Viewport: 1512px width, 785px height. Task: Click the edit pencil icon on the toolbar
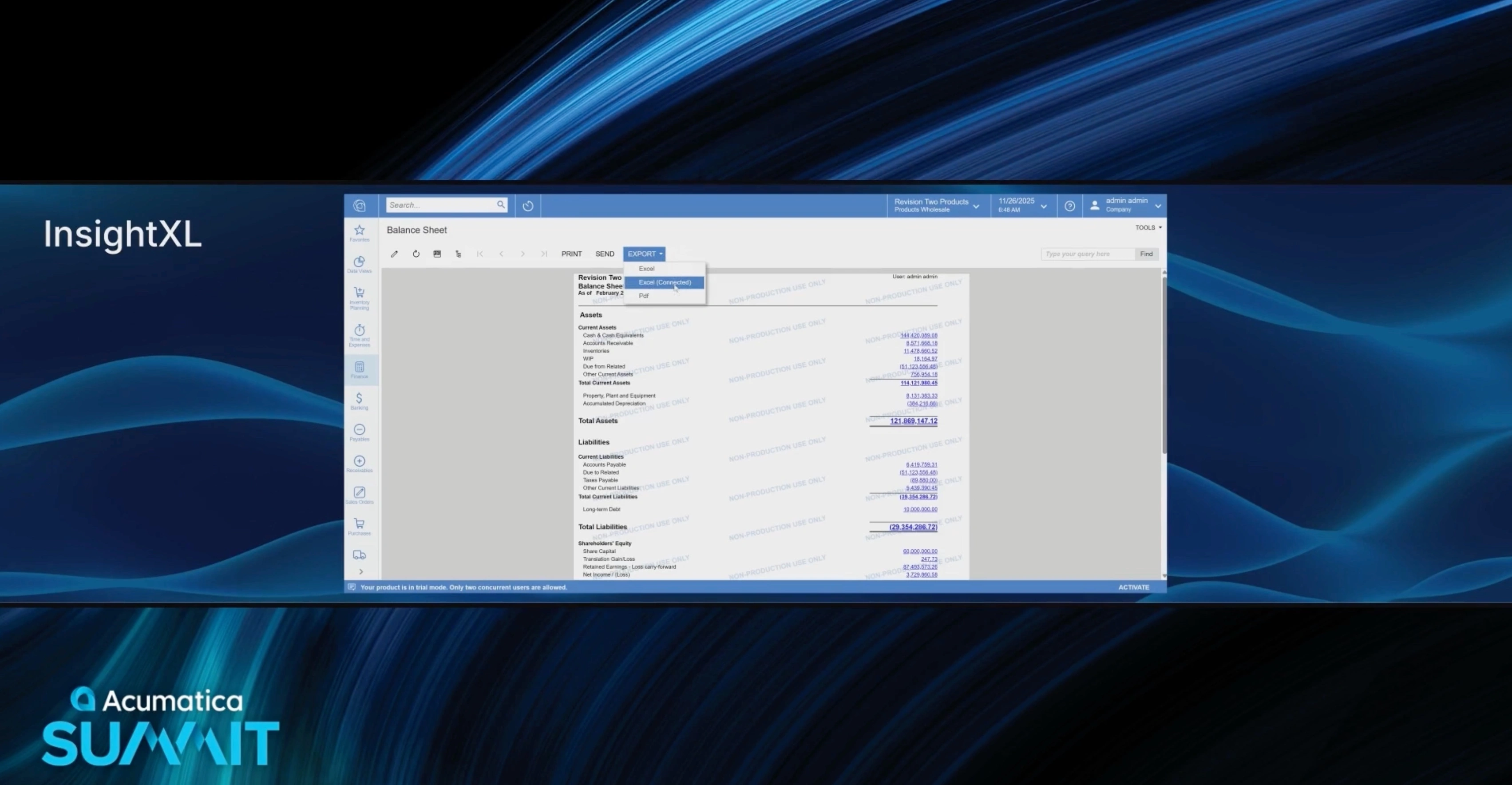point(394,254)
